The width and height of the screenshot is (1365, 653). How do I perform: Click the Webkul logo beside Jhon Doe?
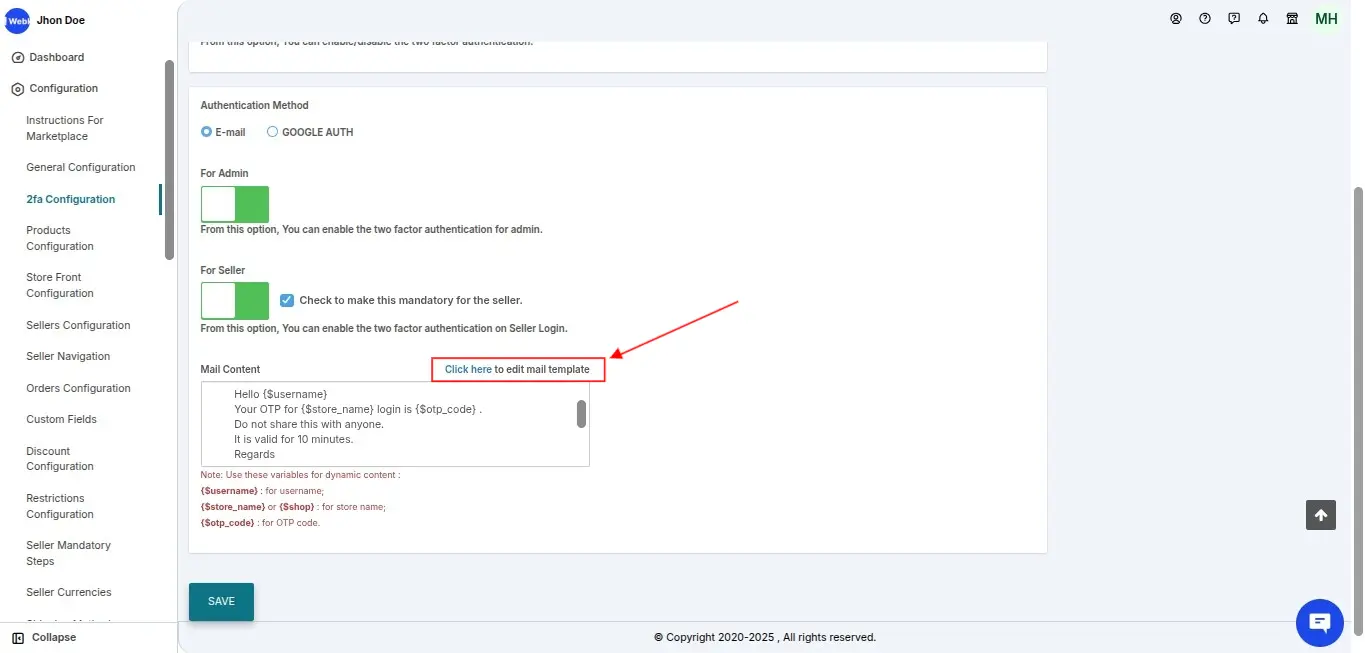coord(17,20)
